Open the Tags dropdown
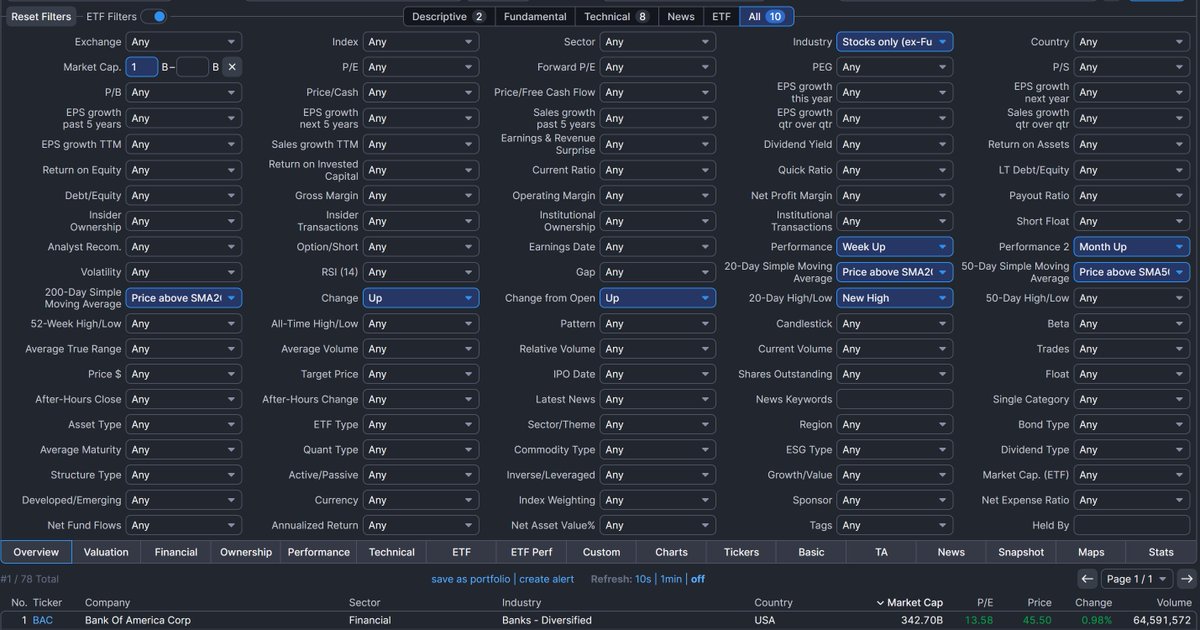The width and height of the screenshot is (1200, 630). point(895,525)
